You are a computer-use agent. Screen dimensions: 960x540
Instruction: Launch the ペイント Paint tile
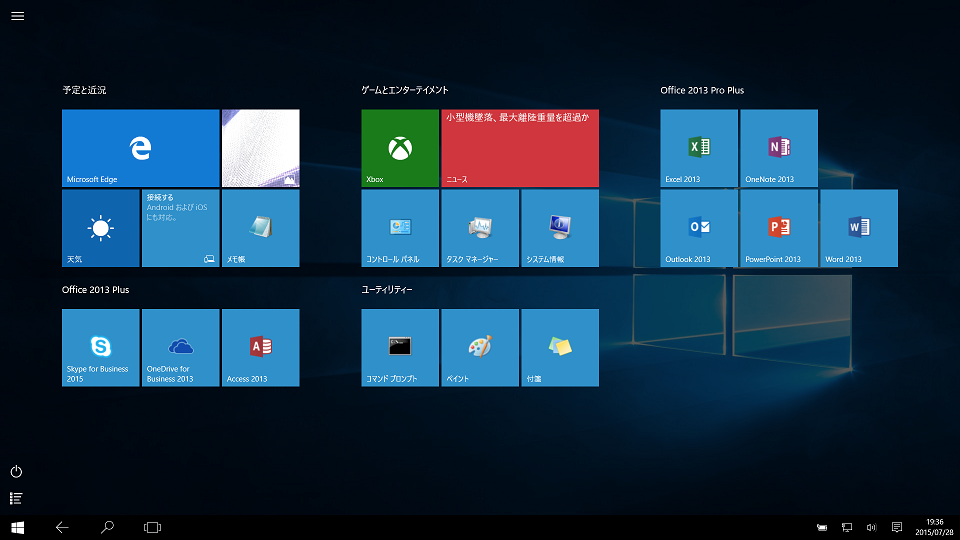click(480, 348)
